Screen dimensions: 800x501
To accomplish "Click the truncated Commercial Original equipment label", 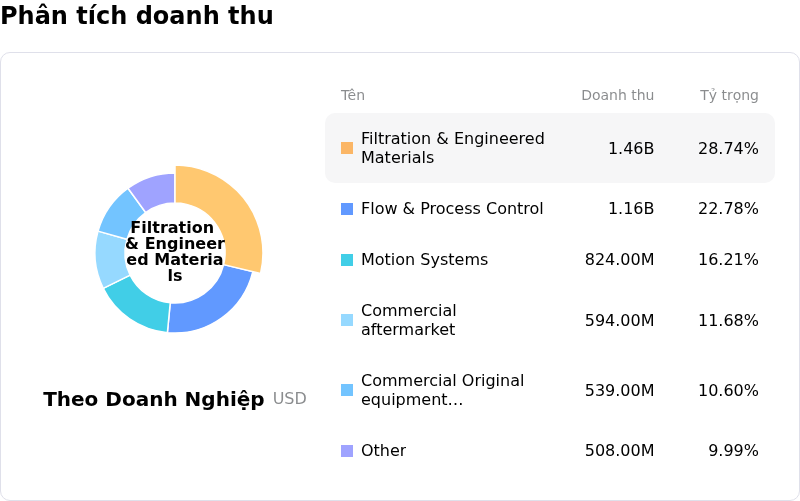I will pos(442,390).
